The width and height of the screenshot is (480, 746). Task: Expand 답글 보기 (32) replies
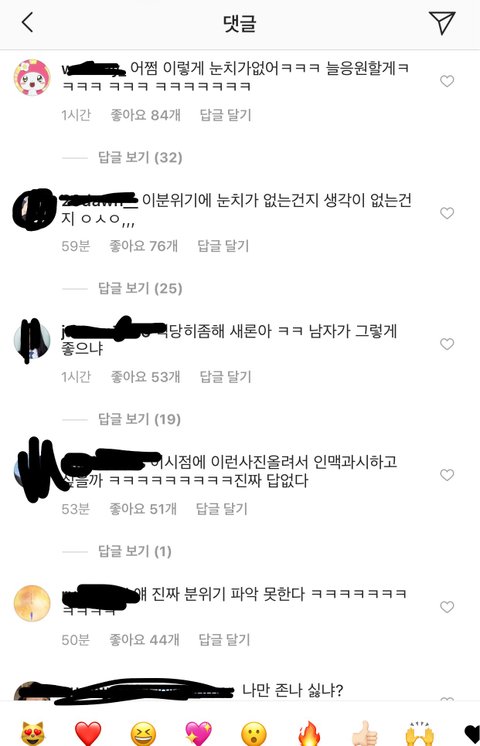click(x=140, y=157)
